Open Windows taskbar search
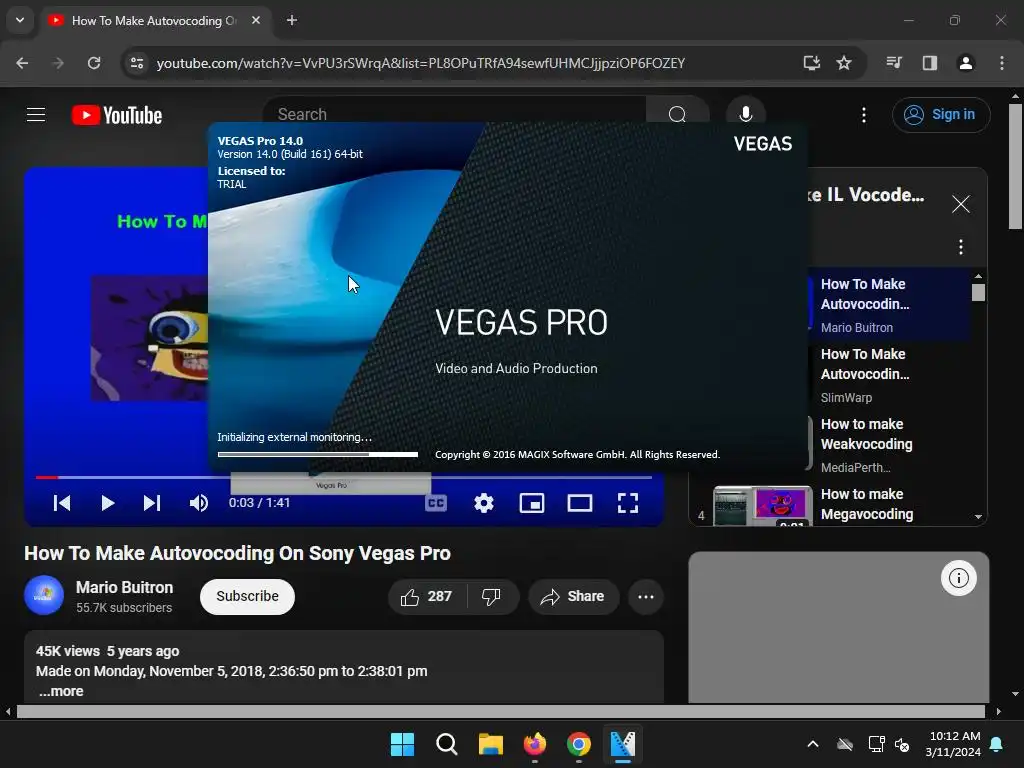1024x768 pixels. (x=447, y=744)
